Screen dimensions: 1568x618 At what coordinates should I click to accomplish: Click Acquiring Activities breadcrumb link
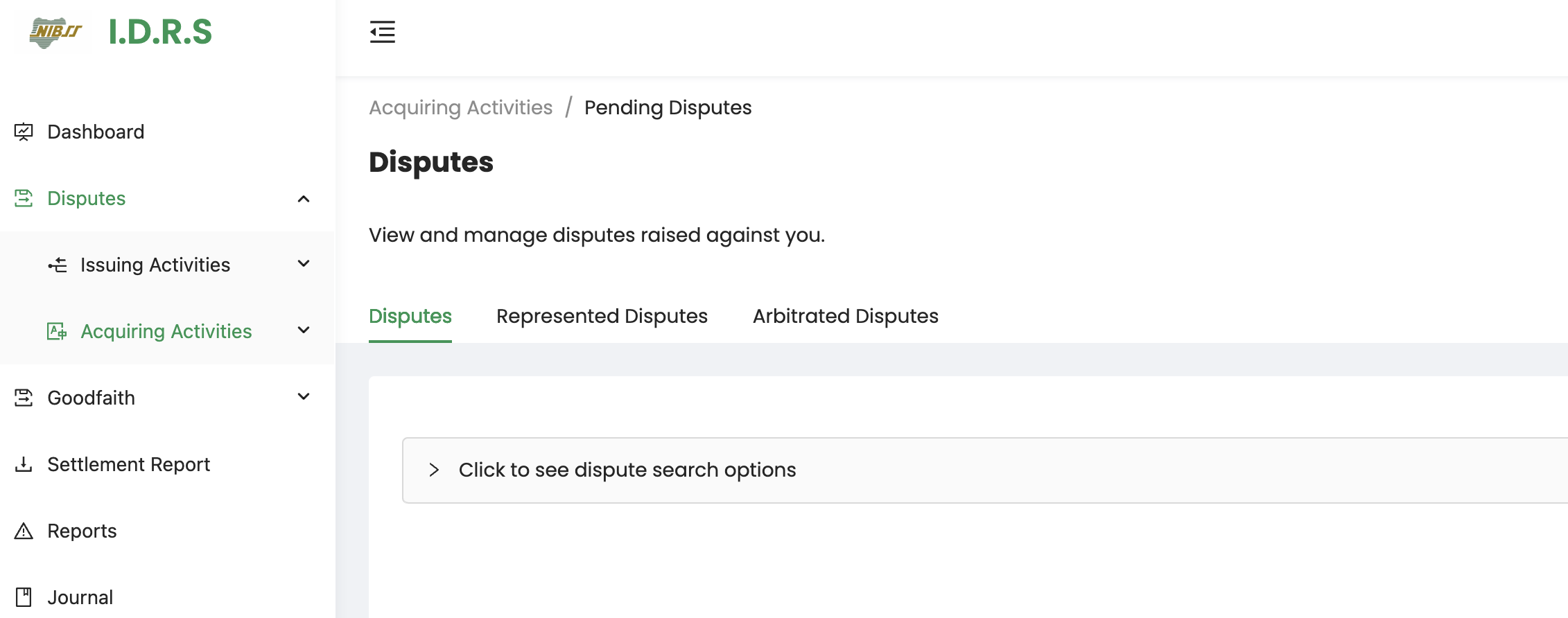pos(461,108)
